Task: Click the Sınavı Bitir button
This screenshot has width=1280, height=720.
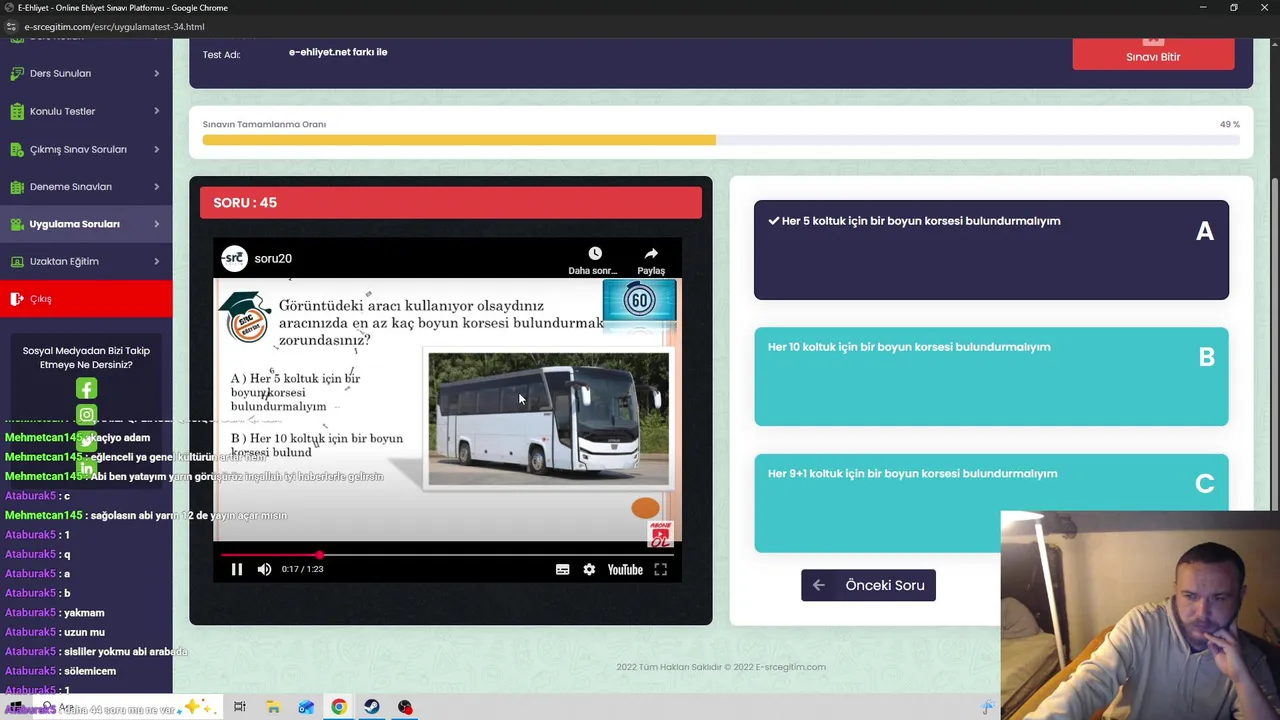Action: click(x=1153, y=54)
